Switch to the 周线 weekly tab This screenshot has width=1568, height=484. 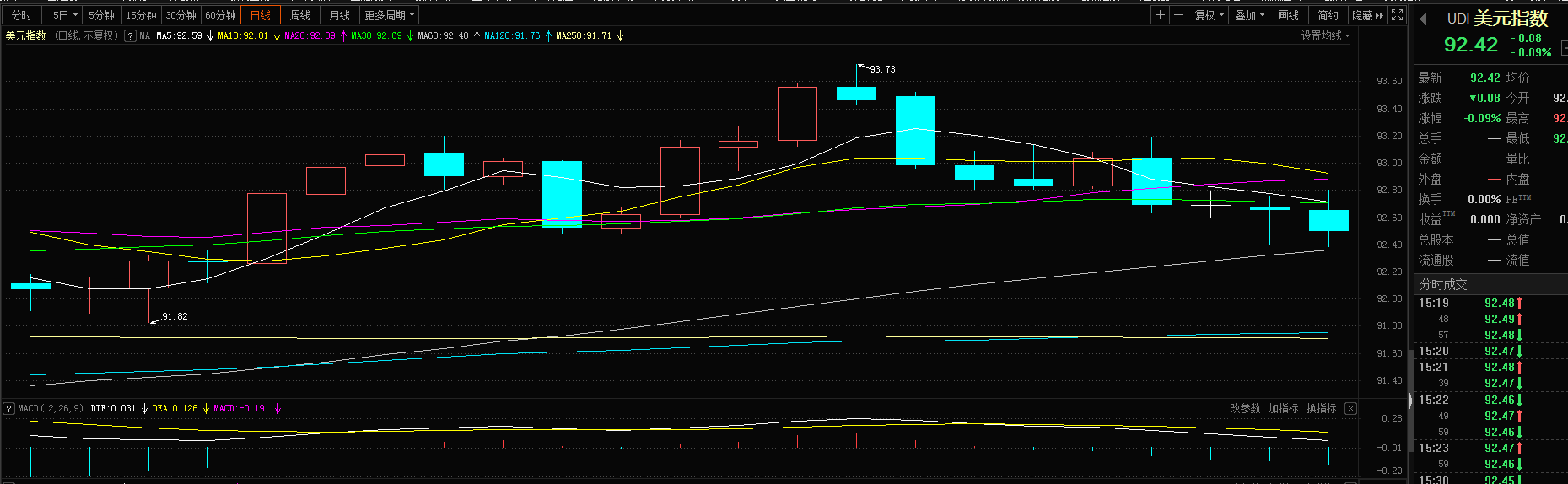tap(300, 15)
